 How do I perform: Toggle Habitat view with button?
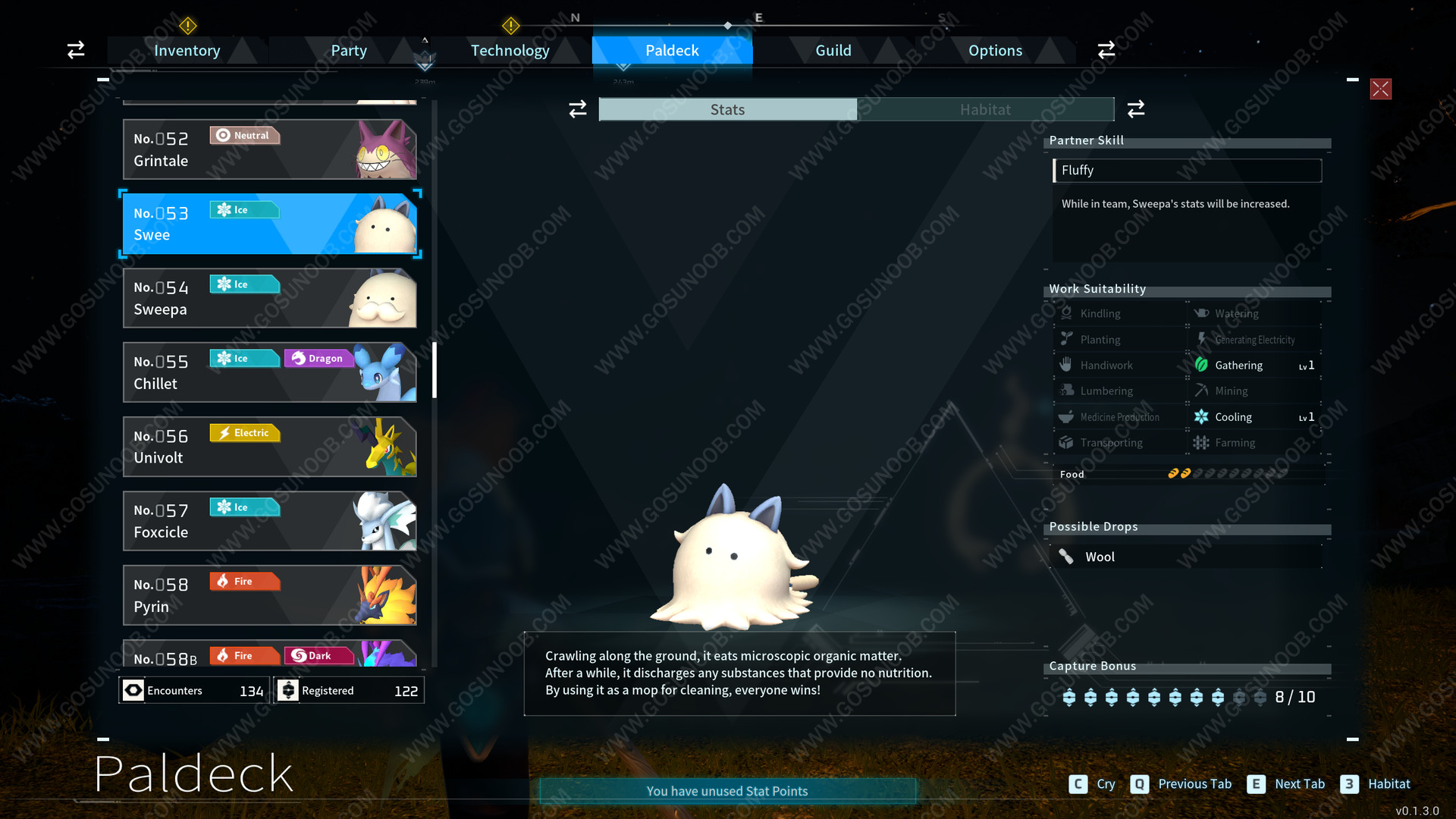pyautogui.click(x=986, y=108)
